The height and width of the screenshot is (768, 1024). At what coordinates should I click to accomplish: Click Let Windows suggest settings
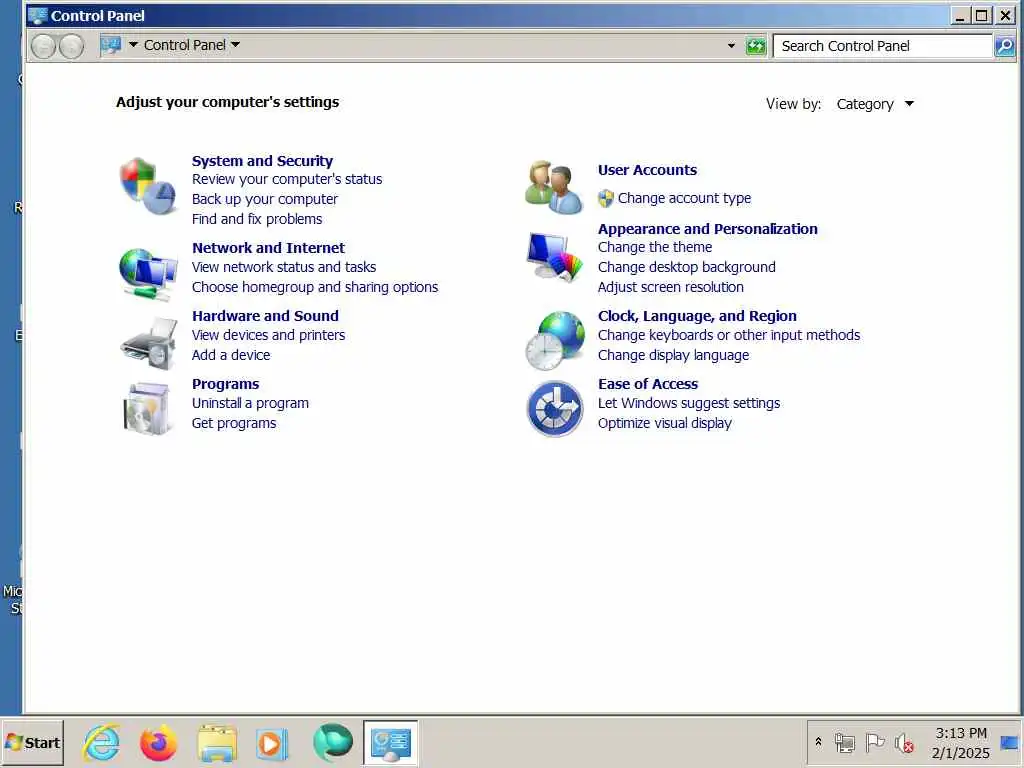[x=689, y=404]
